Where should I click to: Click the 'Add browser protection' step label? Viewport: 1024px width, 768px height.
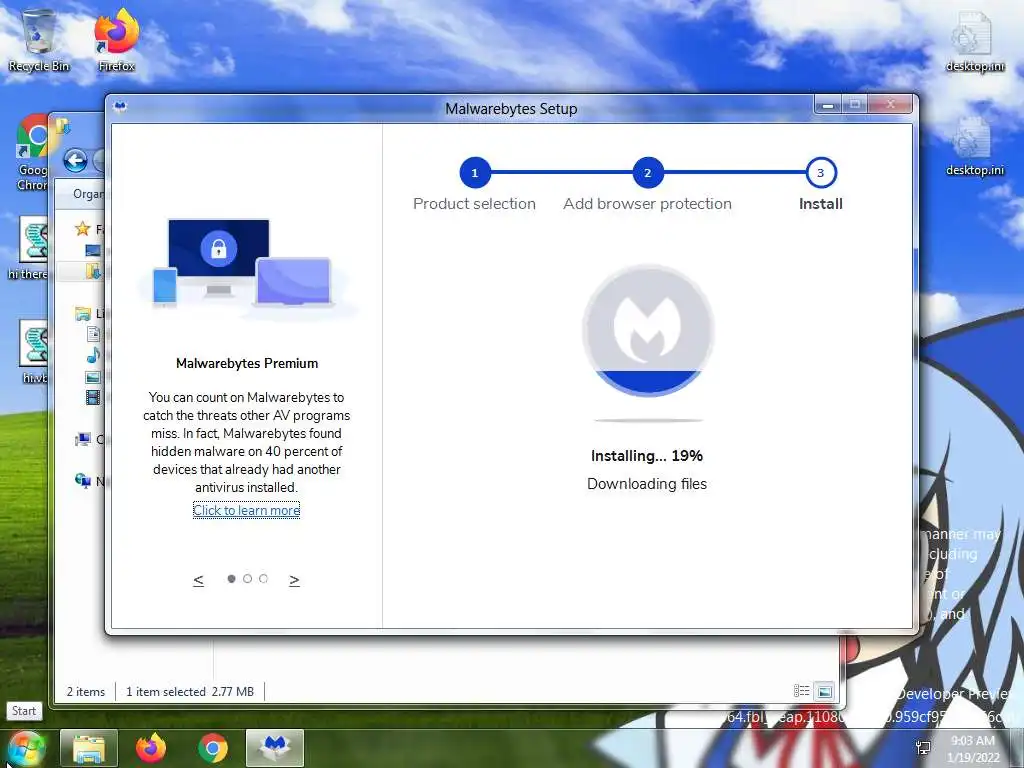tap(648, 204)
